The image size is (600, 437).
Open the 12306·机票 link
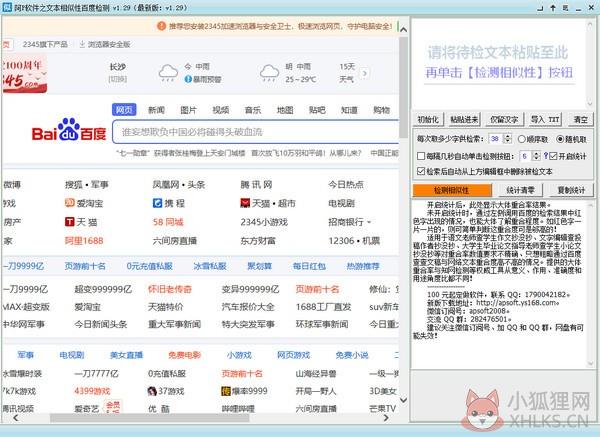pyautogui.click(x=354, y=241)
